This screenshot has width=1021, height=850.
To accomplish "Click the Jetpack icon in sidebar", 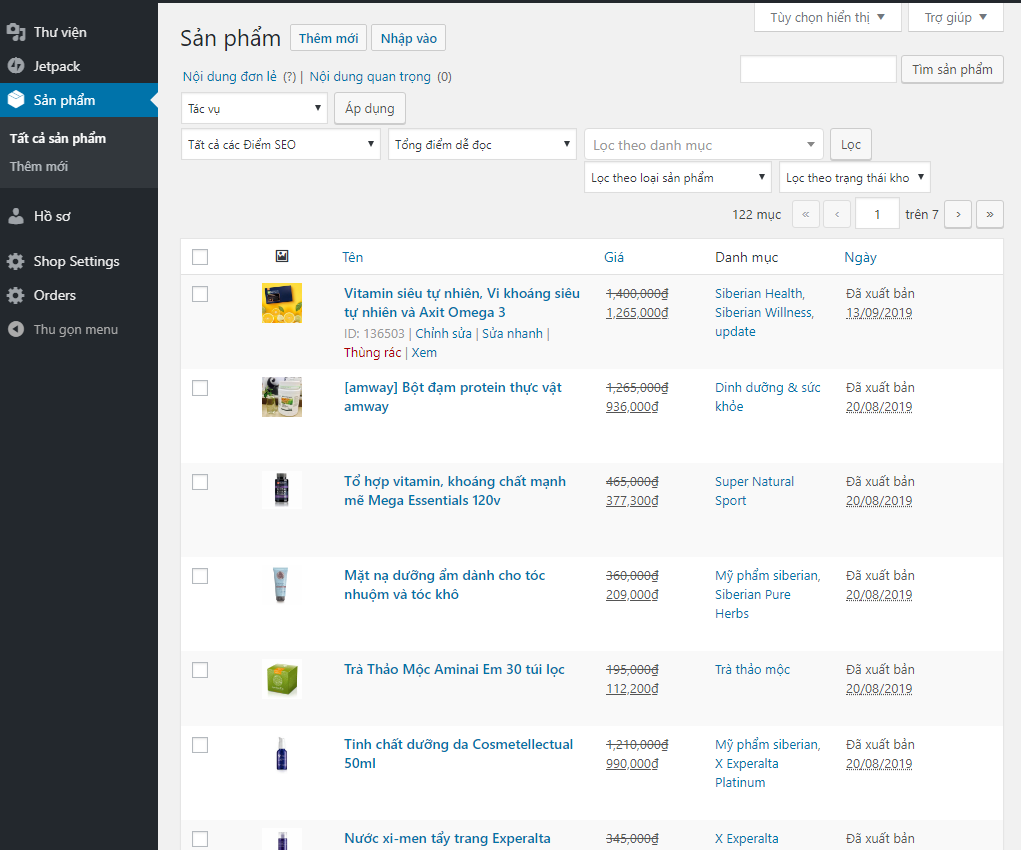I will click(x=15, y=66).
